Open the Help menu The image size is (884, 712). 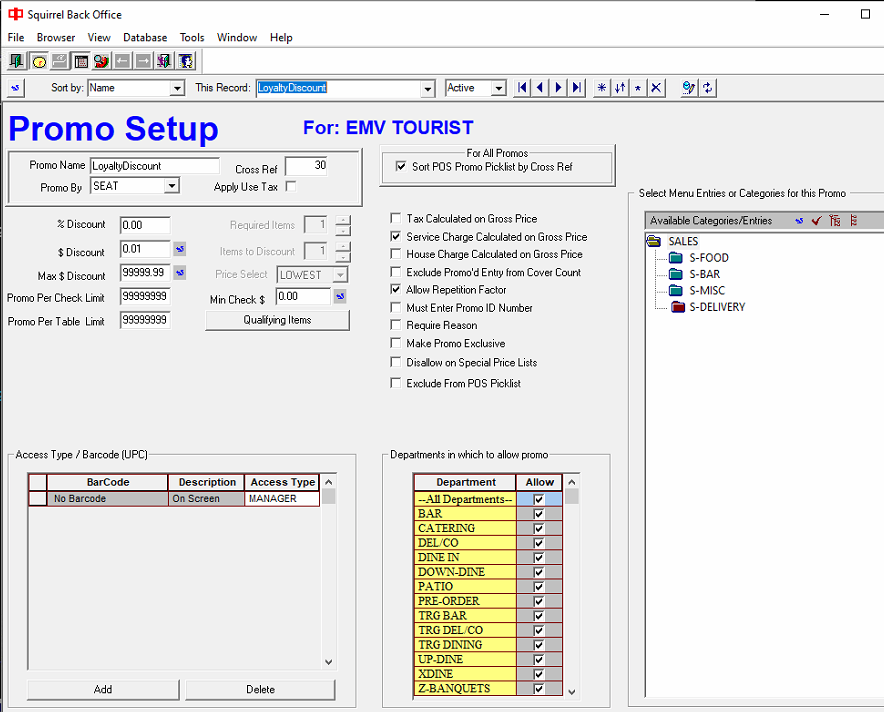[x=281, y=37]
